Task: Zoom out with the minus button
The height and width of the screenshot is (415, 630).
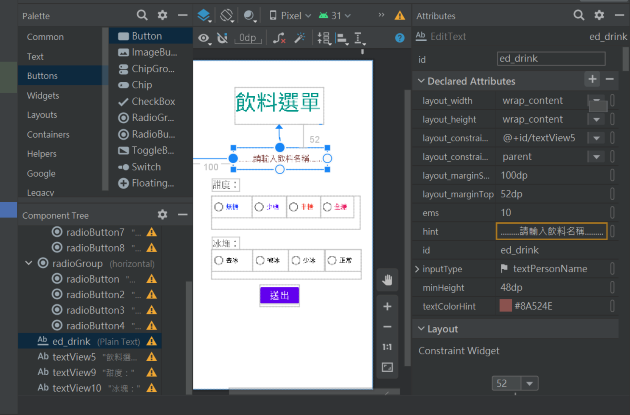Action: [387, 327]
